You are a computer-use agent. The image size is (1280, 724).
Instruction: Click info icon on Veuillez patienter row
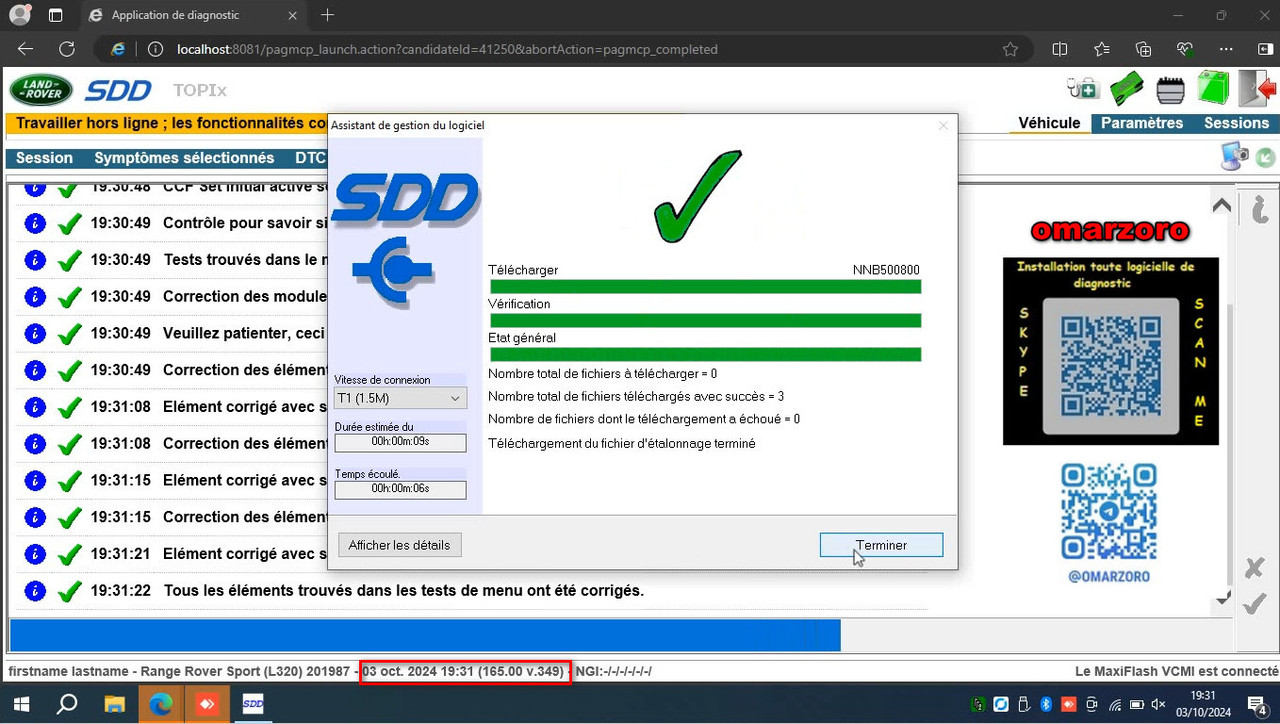click(x=35, y=334)
